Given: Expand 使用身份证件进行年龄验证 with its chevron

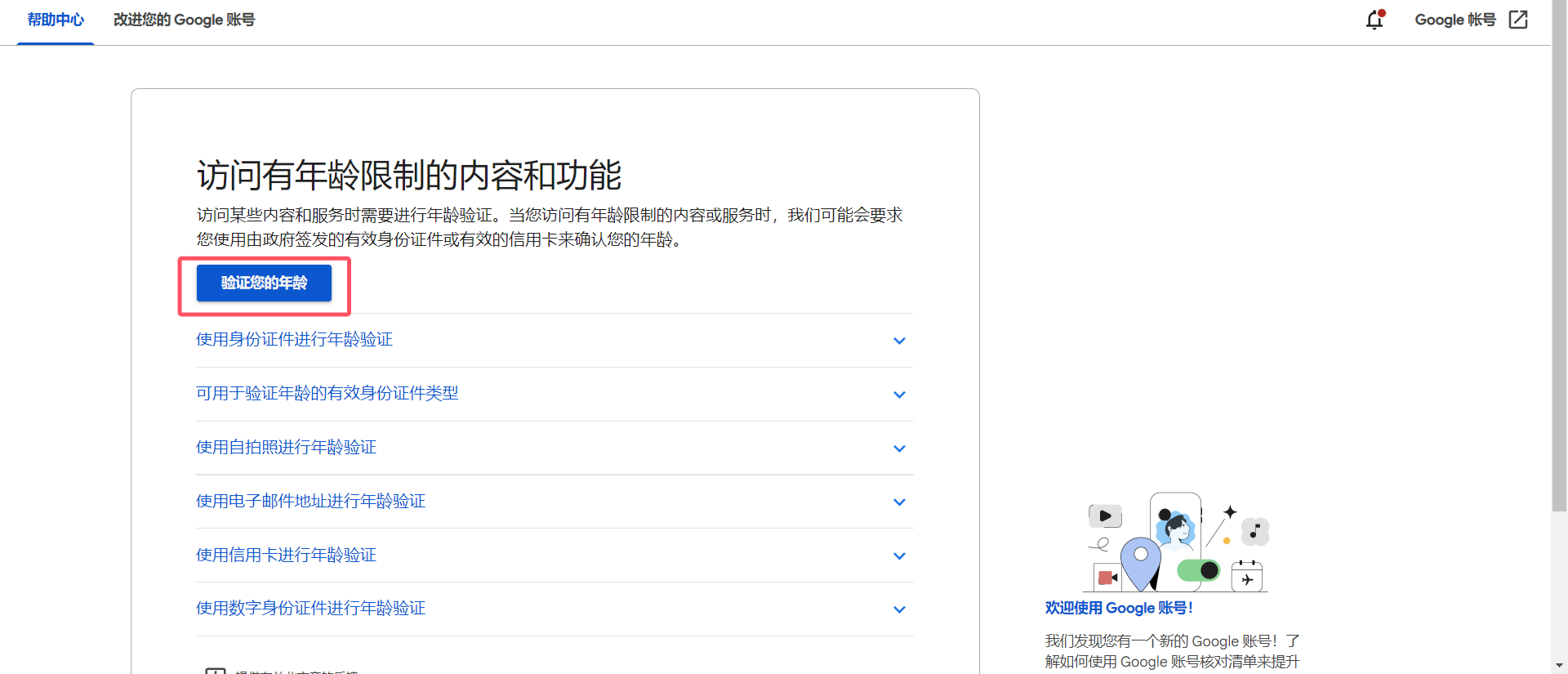Looking at the screenshot, I should tap(899, 341).
